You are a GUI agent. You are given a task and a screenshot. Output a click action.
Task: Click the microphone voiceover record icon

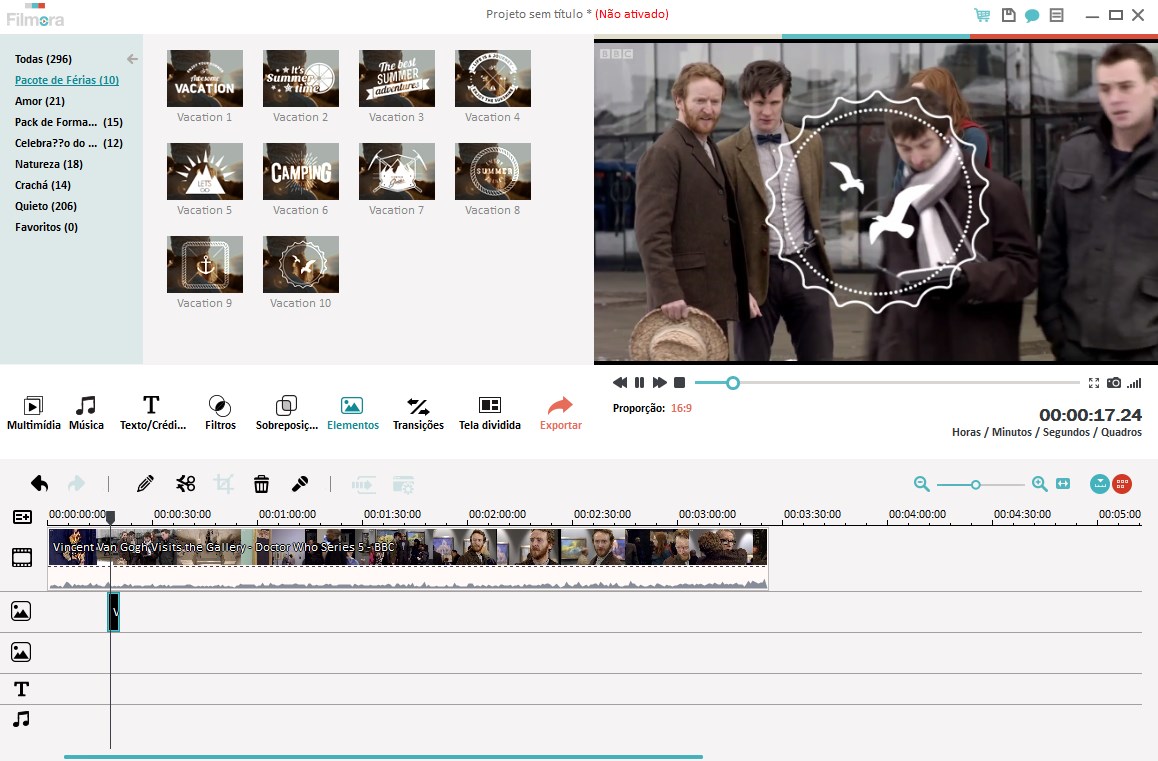click(300, 484)
